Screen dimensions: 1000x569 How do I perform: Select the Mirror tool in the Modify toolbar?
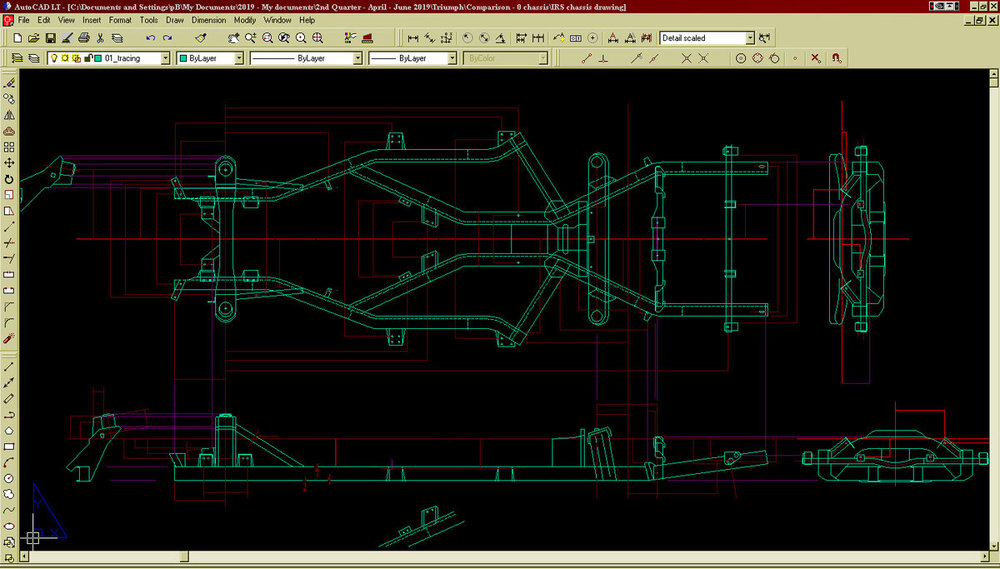click(10, 115)
